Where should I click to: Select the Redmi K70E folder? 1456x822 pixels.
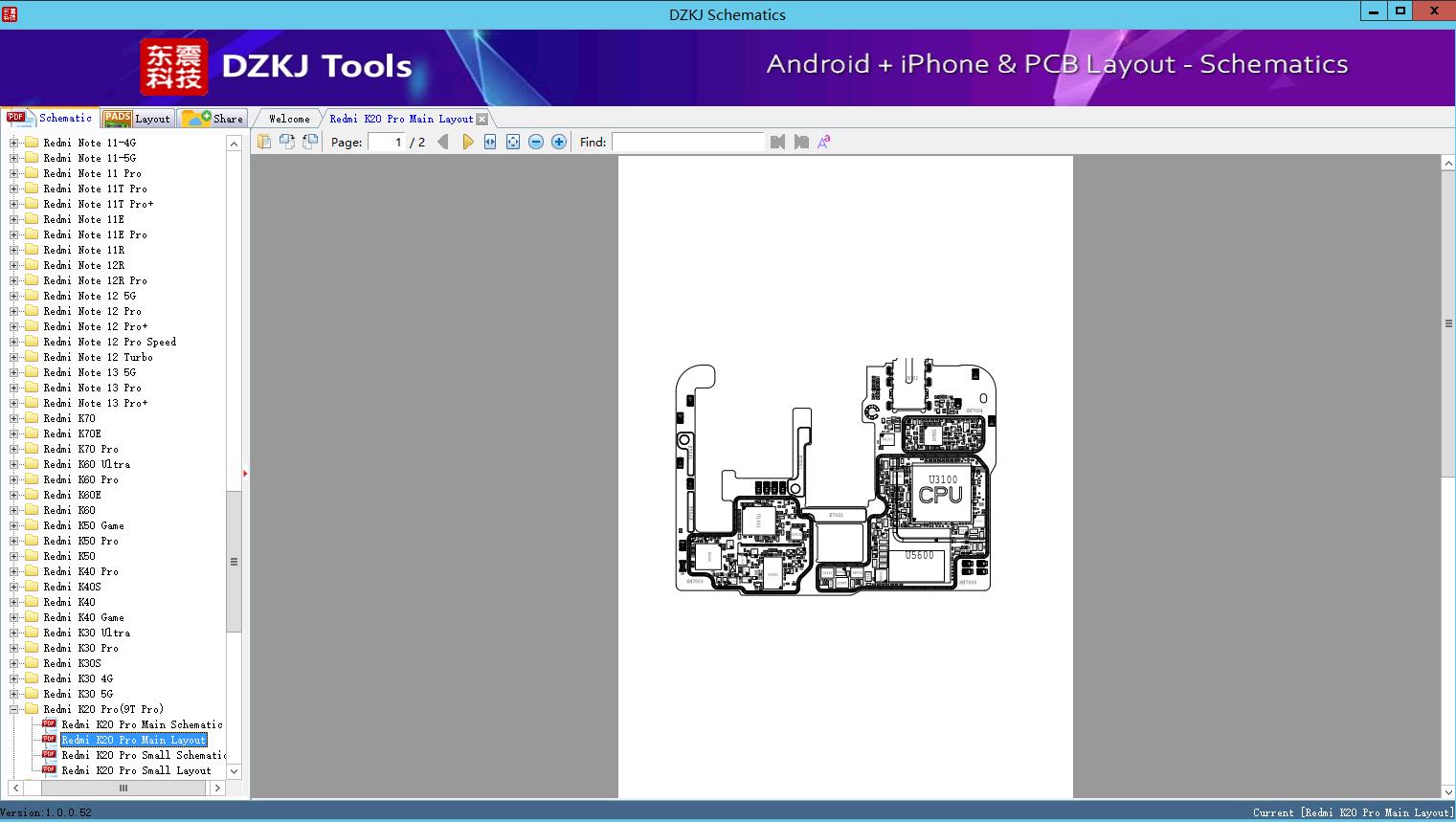pos(72,433)
